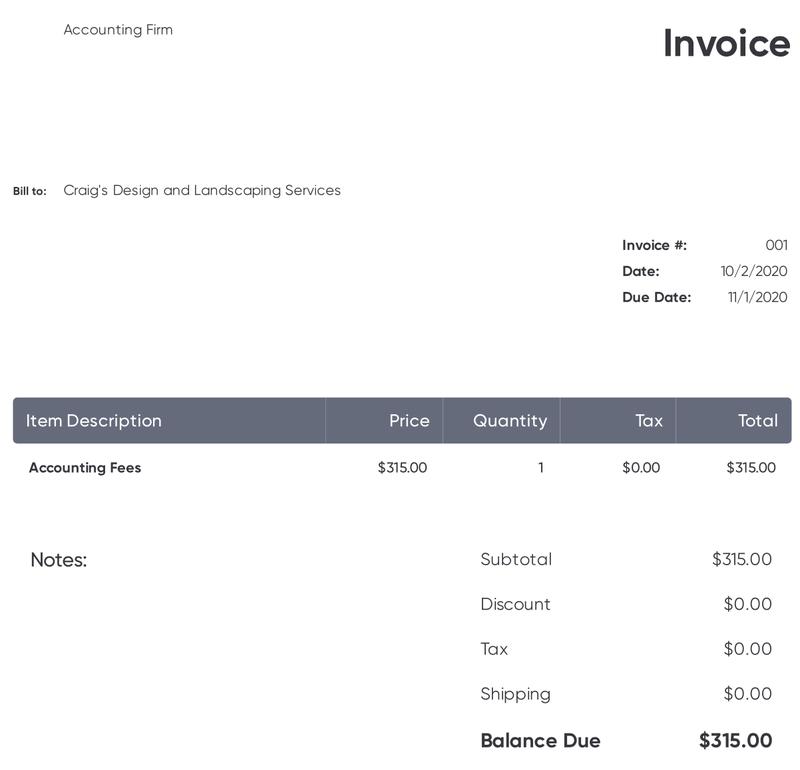
Task: Click the due date 11/1/2020
Action: point(758,297)
